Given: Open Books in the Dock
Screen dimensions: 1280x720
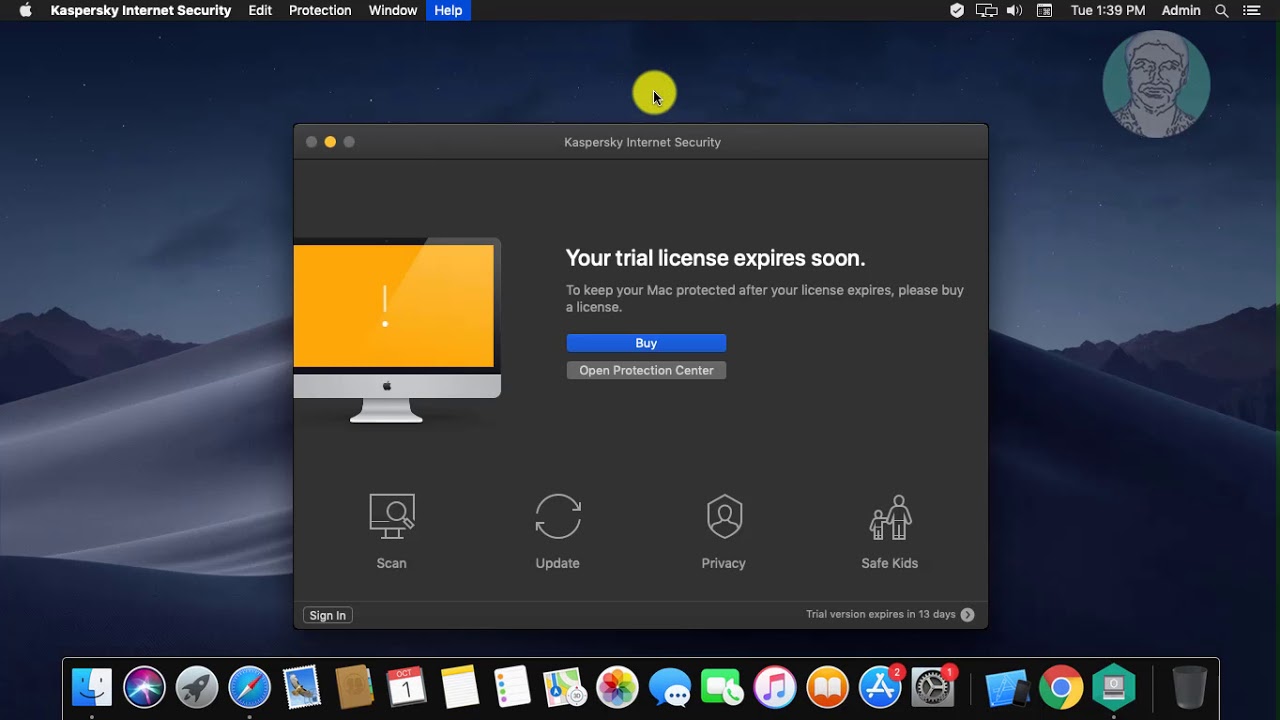Looking at the screenshot, I should coord(827,688).
